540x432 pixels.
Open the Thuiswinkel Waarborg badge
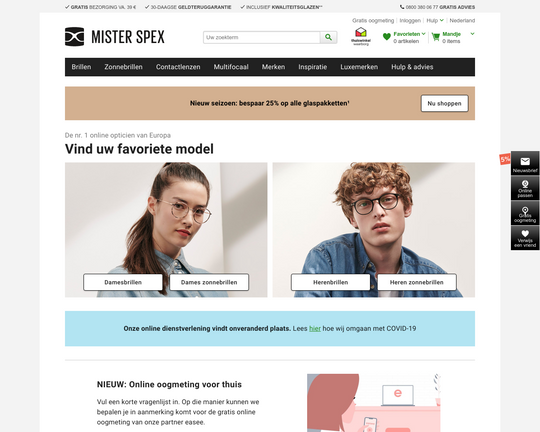coord(361,36)
